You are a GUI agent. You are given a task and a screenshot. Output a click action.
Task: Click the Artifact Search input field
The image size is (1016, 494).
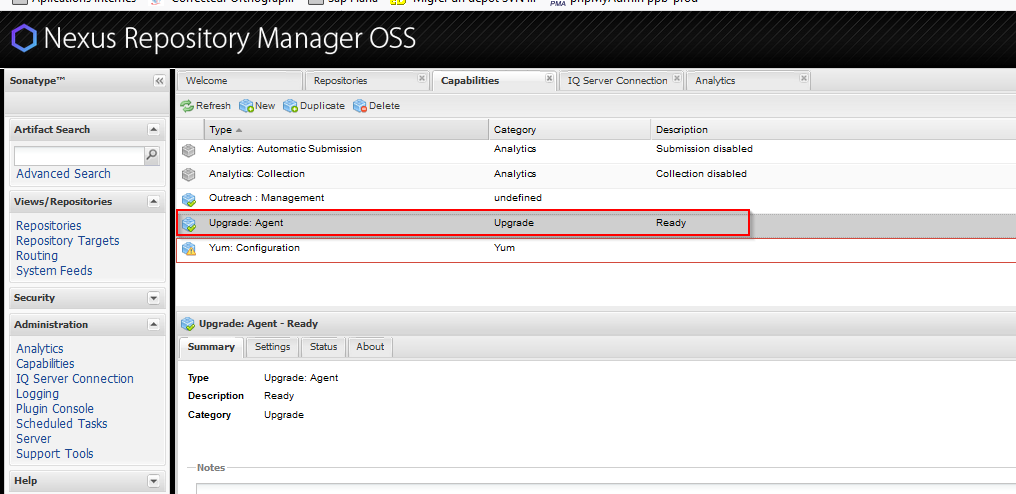click(79, 156)
